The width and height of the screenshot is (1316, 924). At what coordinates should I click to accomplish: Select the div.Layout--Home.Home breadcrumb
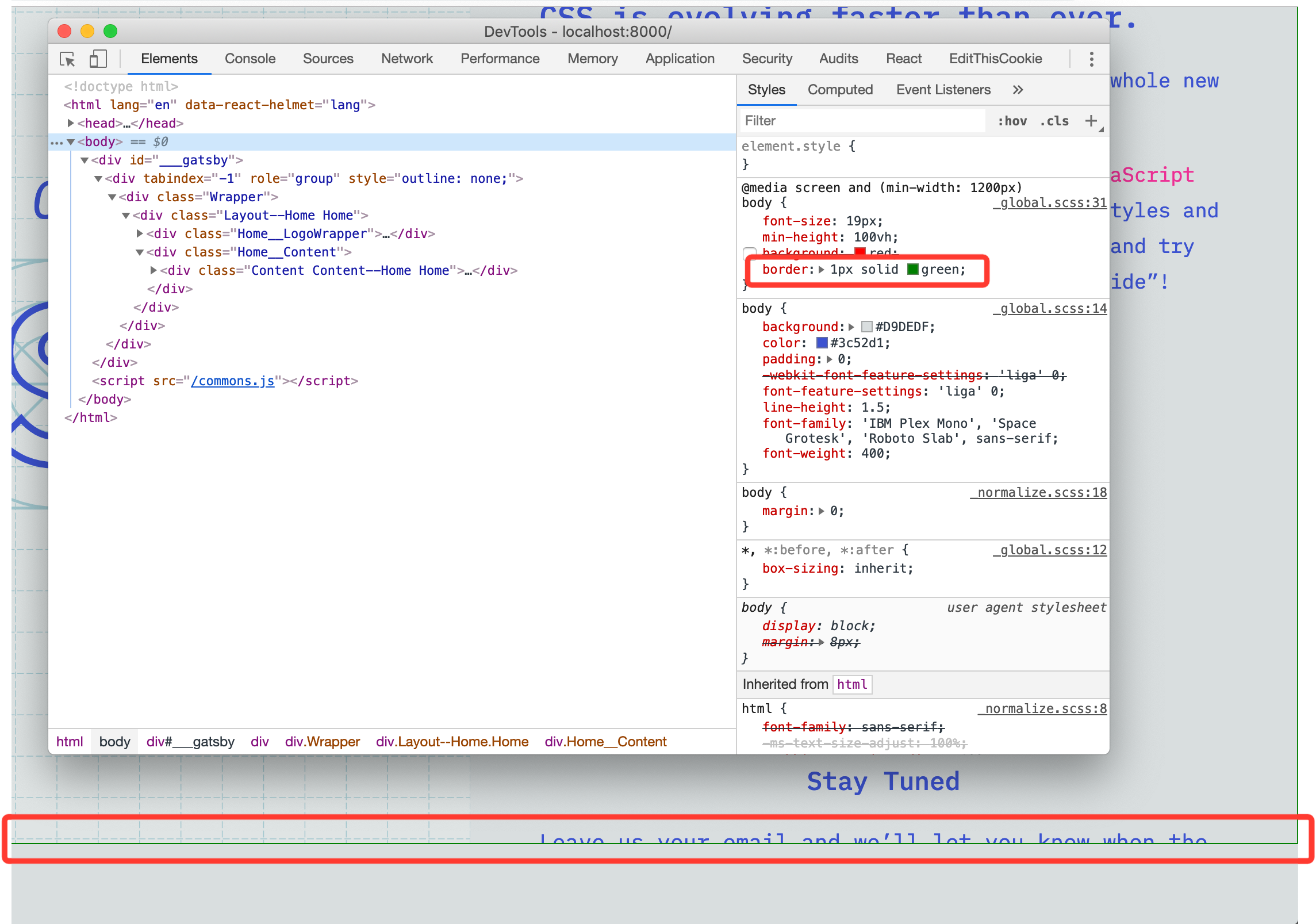coord(452,742)
